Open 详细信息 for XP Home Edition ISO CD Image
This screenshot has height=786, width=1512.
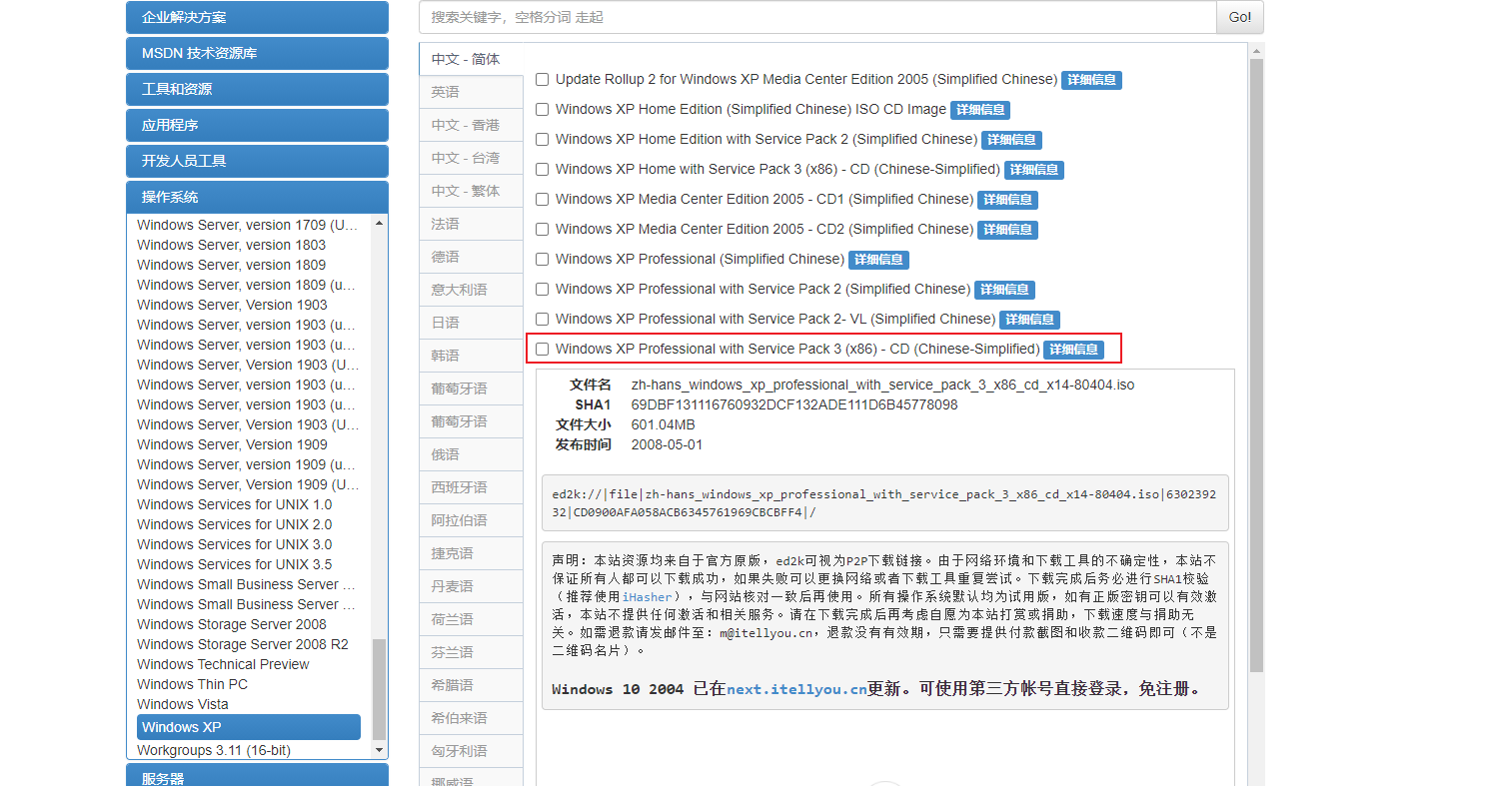pyautogui.click(x=980, y=110)
